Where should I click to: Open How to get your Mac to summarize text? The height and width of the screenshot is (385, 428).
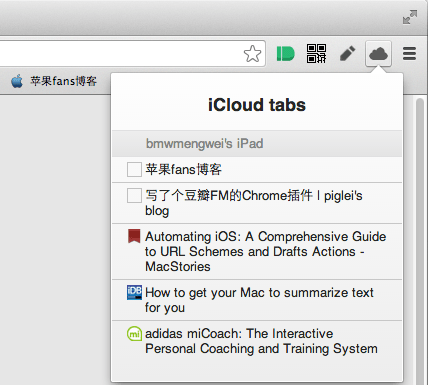coord(257,300)
